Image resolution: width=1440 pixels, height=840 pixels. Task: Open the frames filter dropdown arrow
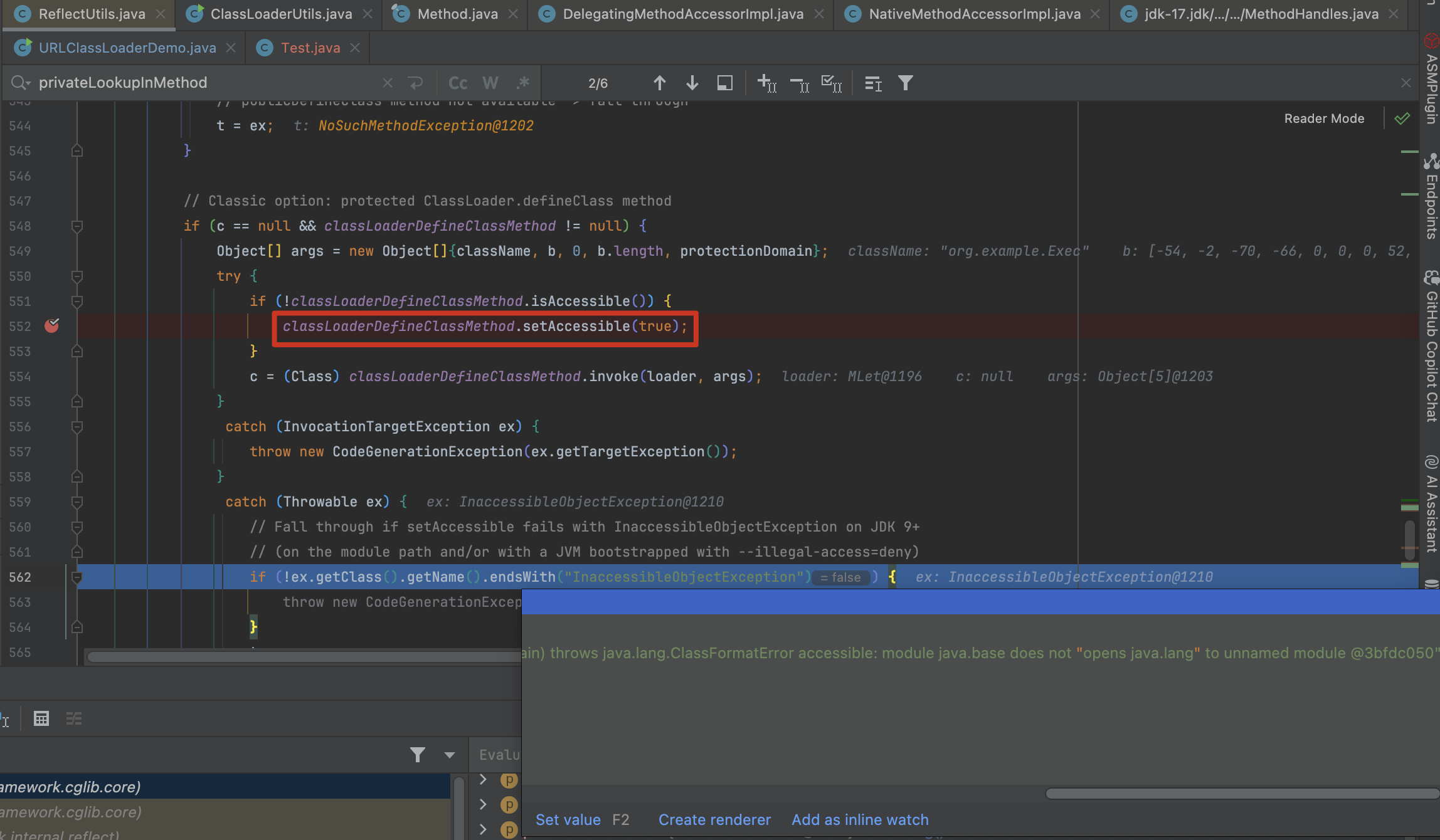[450, 755]
